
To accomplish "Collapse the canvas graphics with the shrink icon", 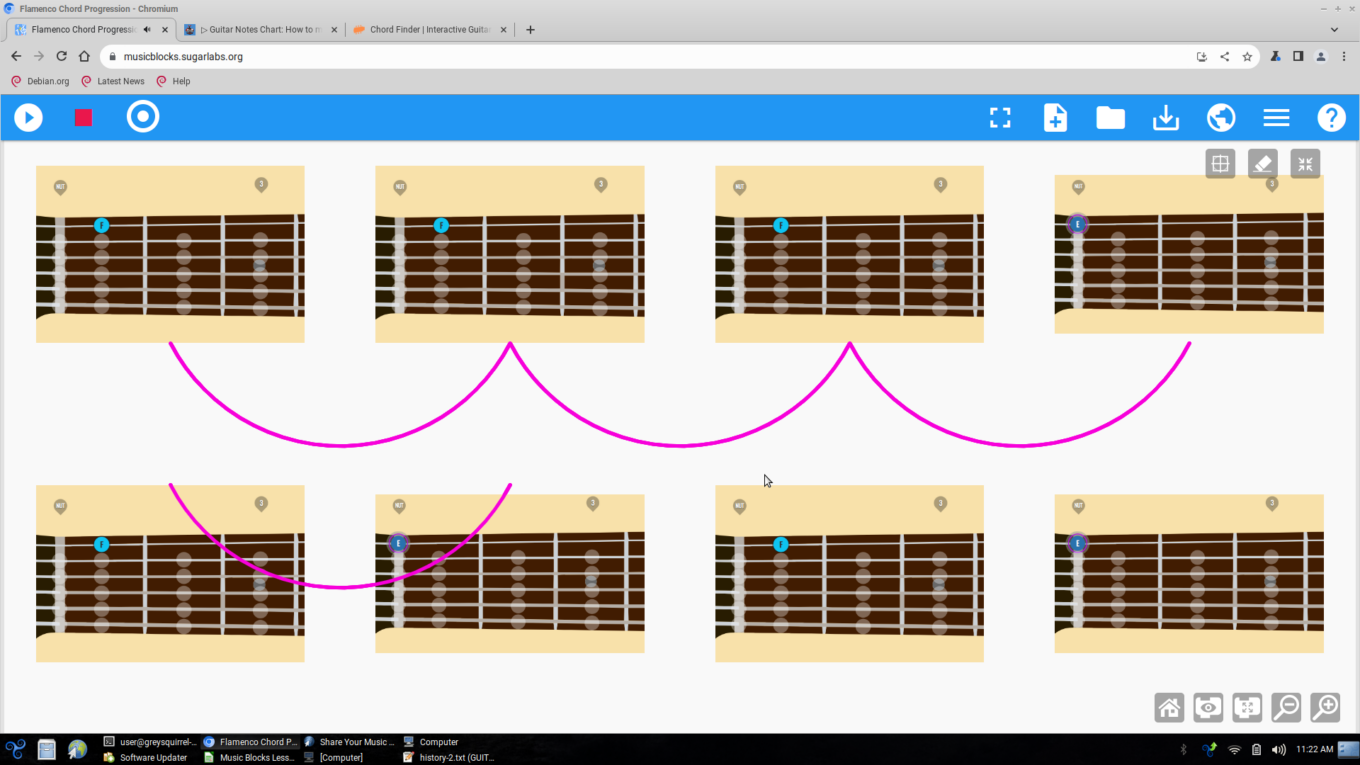I will pyautogui.click(x=1305, y=164).
